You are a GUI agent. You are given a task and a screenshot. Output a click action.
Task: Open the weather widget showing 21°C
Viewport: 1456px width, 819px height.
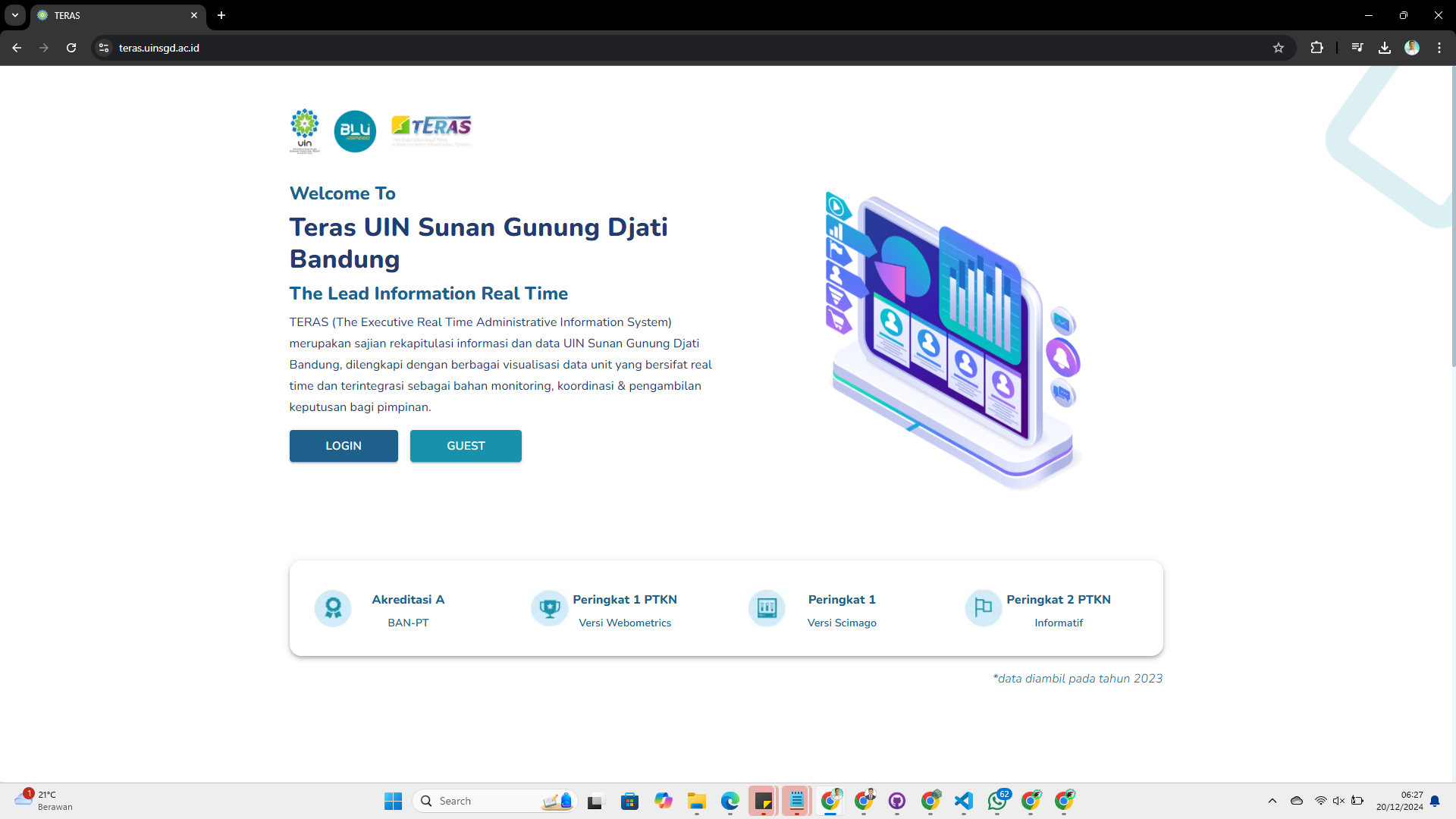[44, 801]
